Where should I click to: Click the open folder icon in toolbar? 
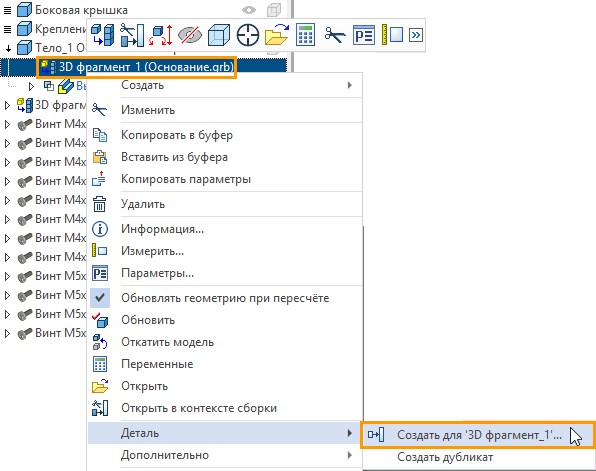click(276, 35)
